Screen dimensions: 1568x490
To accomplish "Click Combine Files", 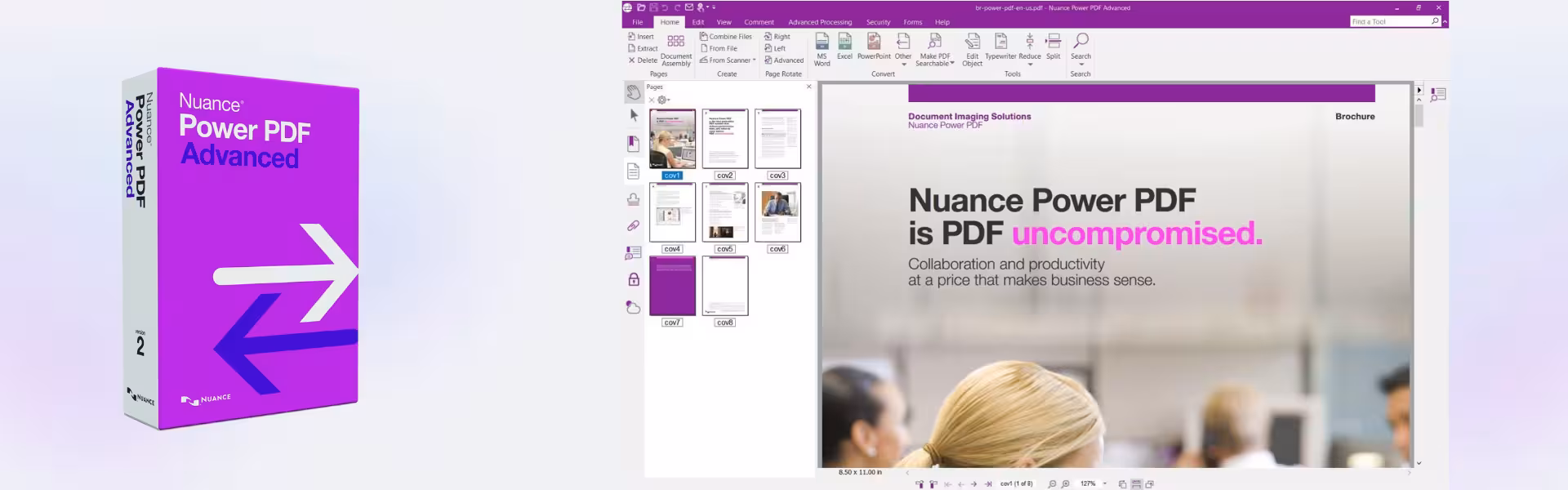I will click(x=726, y=37).
